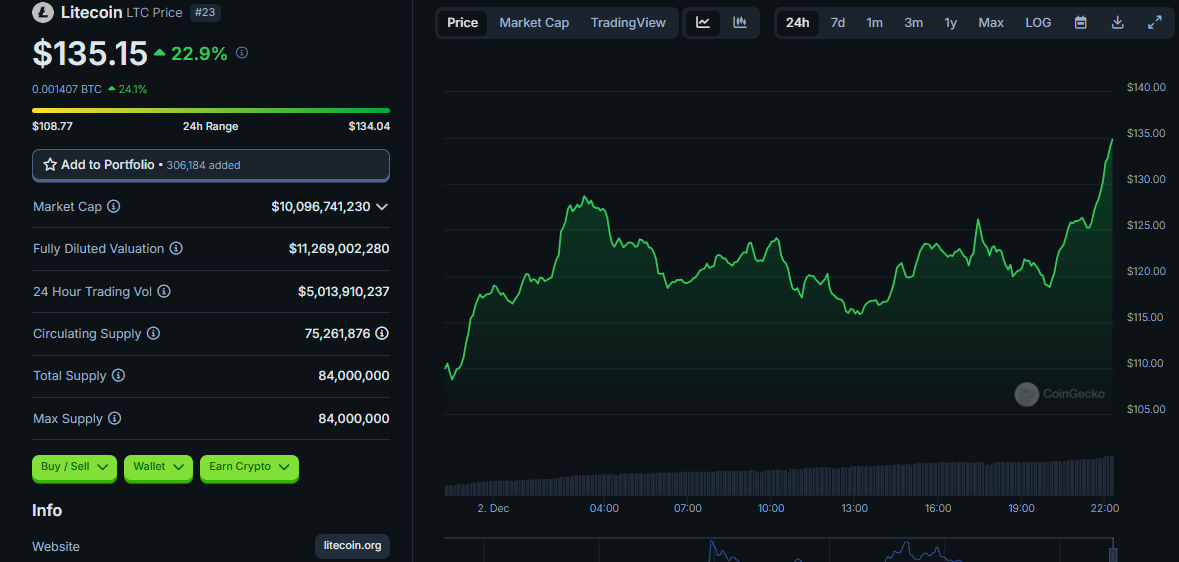1179x562 pixels.
Task: Click info icon beside 75,261,876 value
Action: click(382, 333)
